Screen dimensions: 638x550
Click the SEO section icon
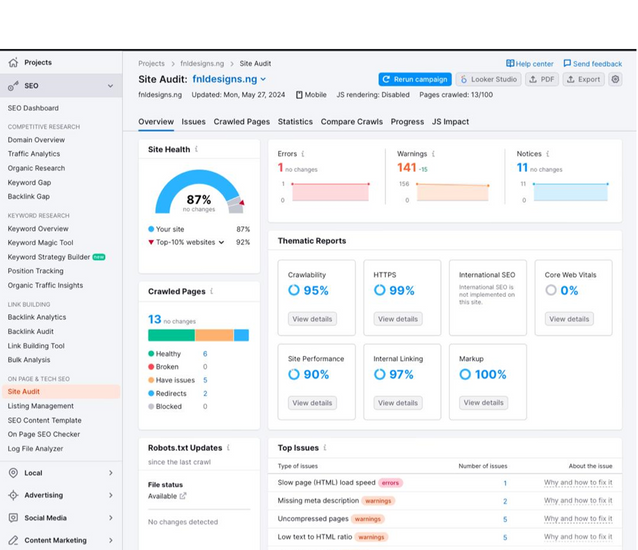[x=13, y=86]
